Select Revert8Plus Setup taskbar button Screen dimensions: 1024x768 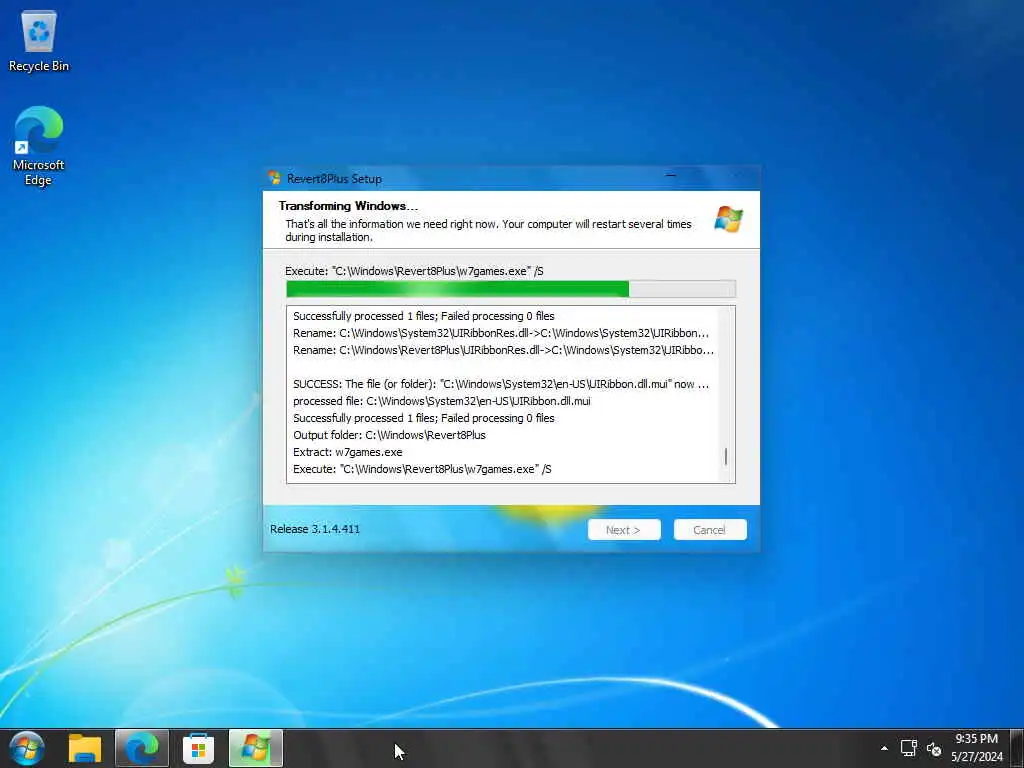(255, 748)
